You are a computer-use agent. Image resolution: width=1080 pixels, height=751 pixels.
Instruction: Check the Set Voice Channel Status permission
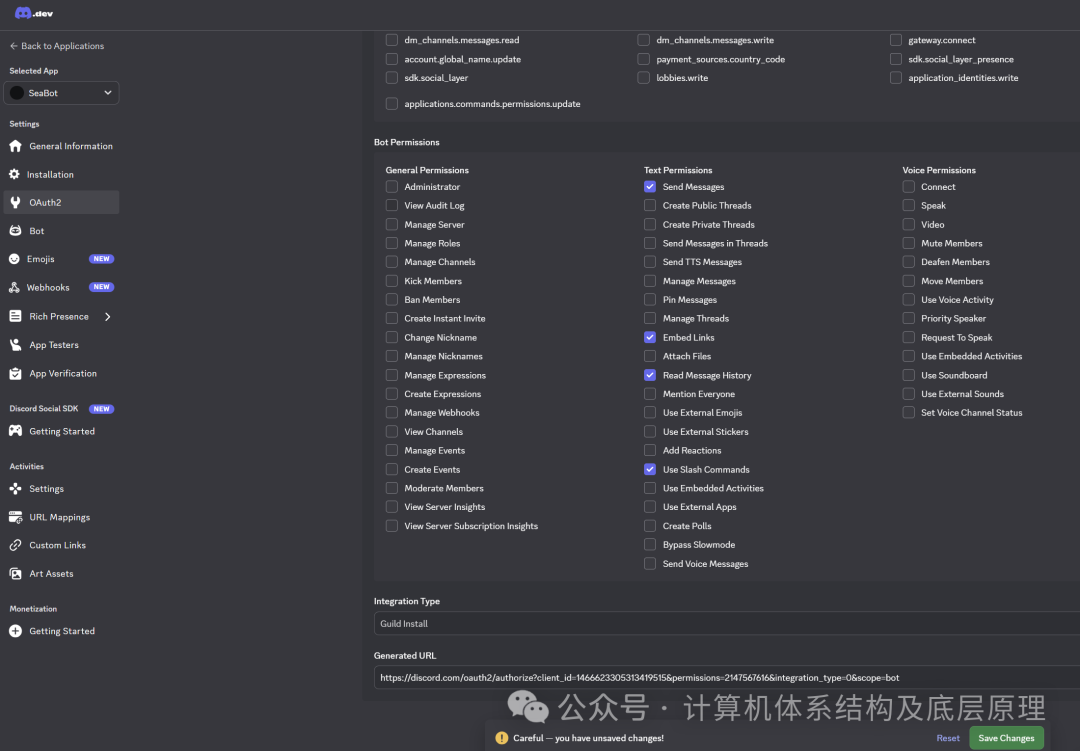(x=908, y=413)
